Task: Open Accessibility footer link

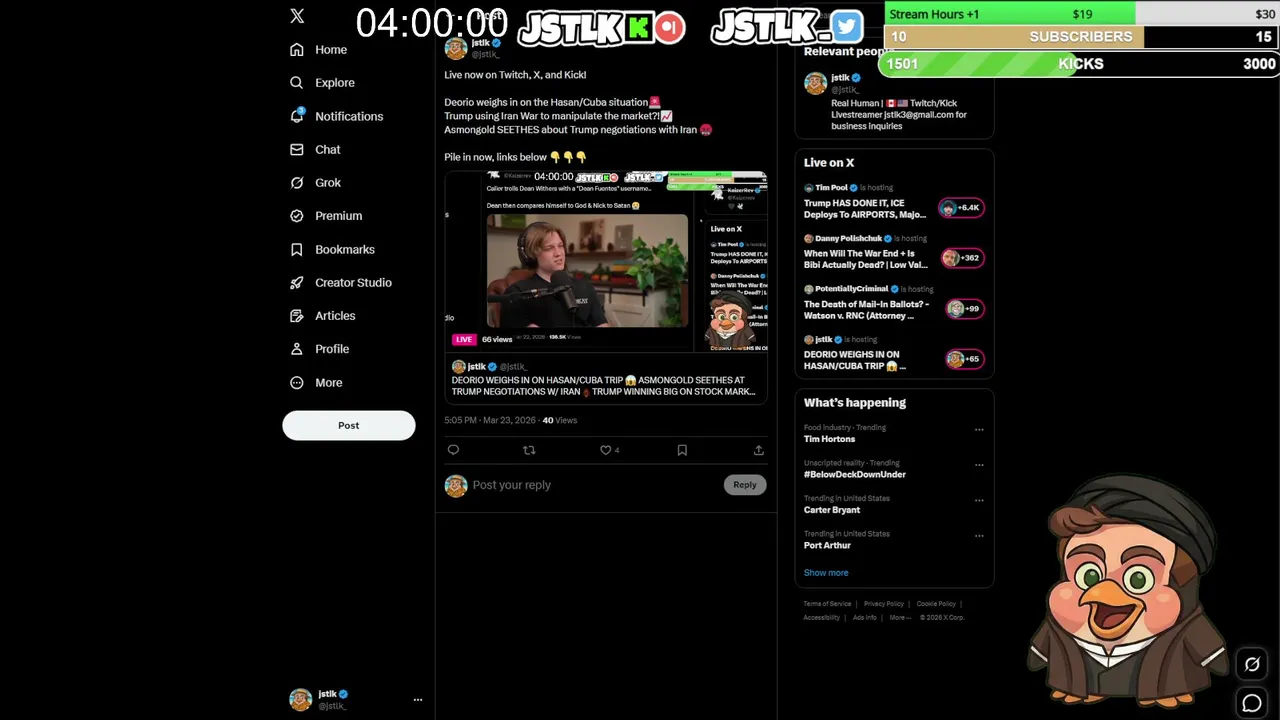Action: (822, 618)
